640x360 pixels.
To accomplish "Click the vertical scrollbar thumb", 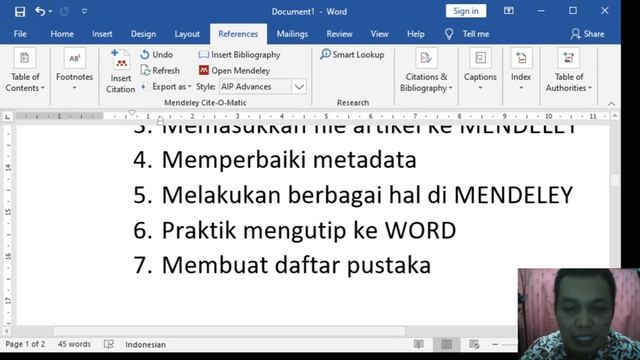I will (x=615, y=180).
